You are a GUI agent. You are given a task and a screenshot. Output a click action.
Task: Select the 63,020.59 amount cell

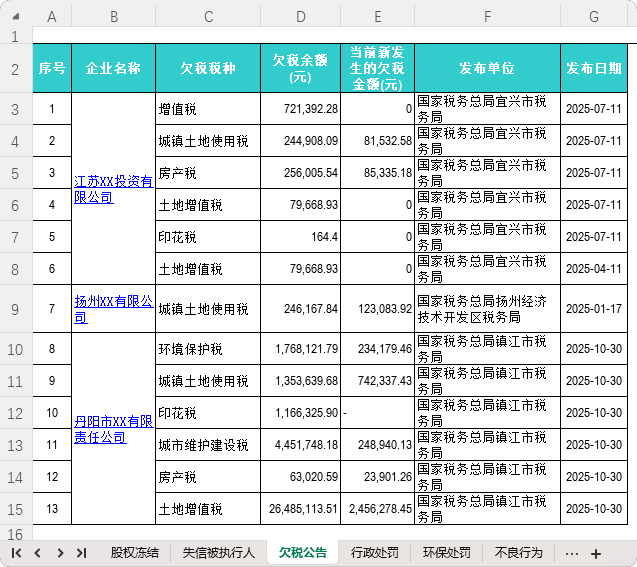(x=301, y=477)
